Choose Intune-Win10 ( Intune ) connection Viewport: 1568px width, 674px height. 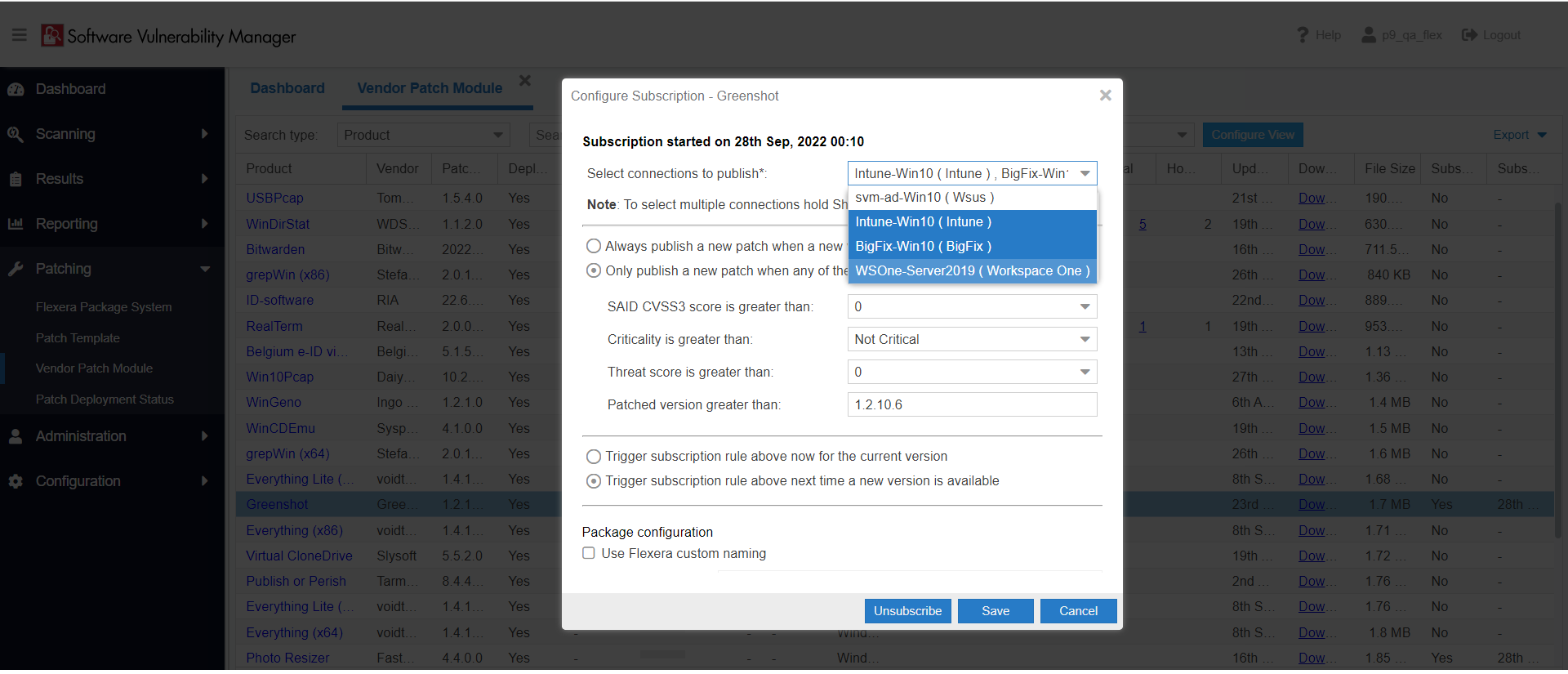pyautogui.click(x=972, y=222)
